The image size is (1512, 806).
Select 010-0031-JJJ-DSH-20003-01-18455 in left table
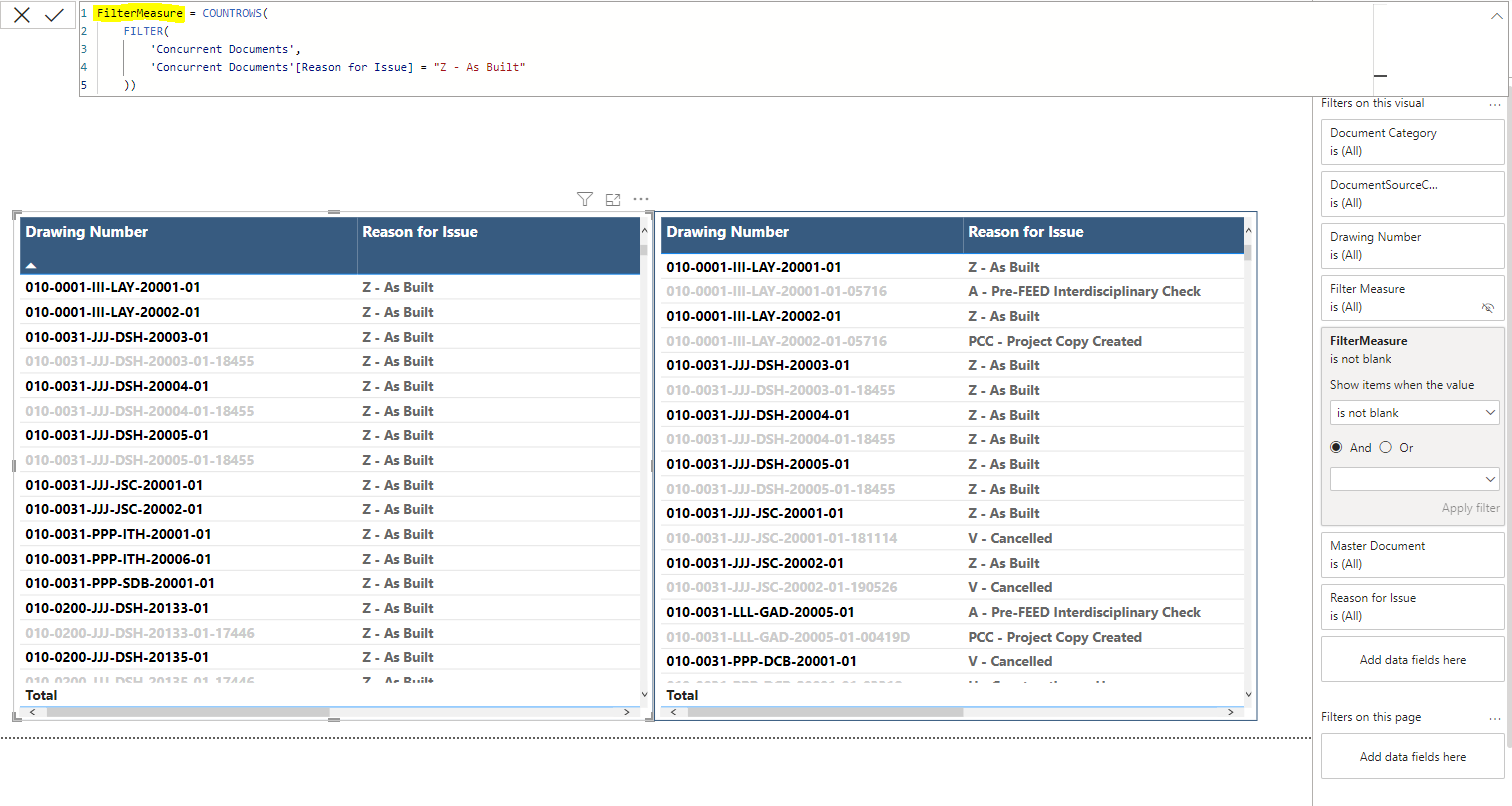coord(140,361)
